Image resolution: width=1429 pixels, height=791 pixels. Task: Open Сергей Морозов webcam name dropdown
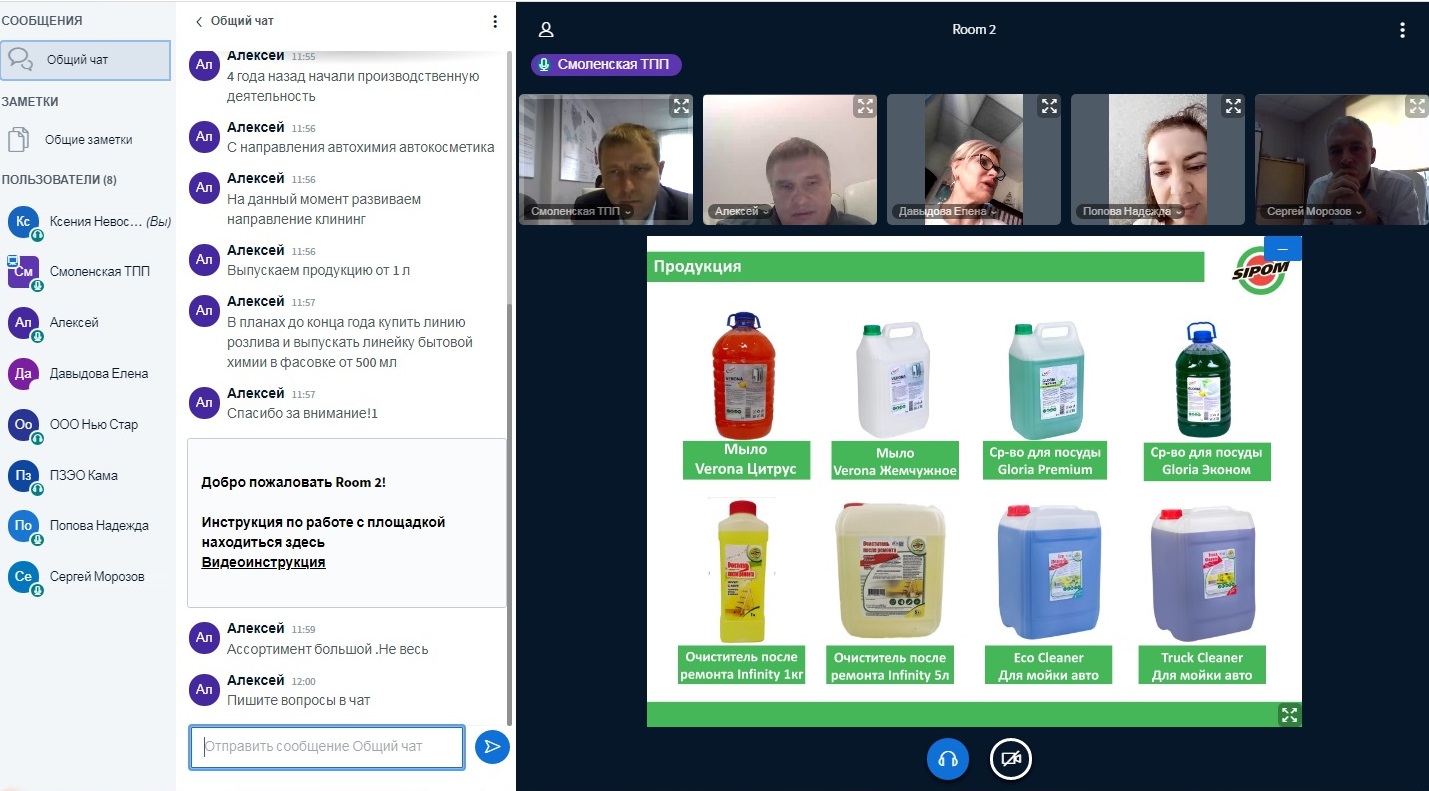[1314, 212]
